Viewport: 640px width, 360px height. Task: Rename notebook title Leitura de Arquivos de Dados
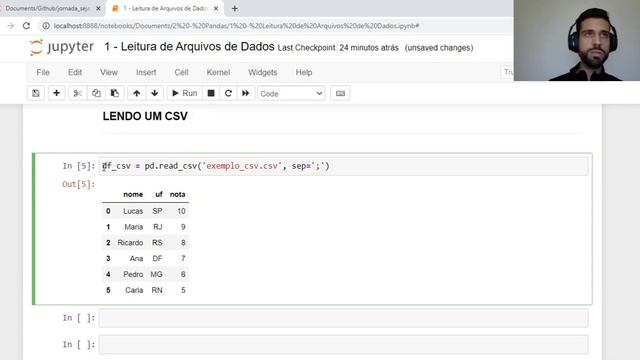pyautogui.click(x=189, y=47)
